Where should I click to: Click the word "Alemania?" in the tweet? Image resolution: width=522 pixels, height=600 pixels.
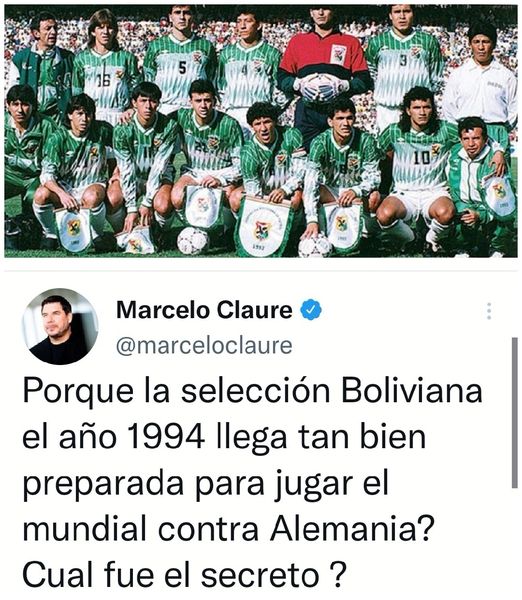(x=352, y=529)
